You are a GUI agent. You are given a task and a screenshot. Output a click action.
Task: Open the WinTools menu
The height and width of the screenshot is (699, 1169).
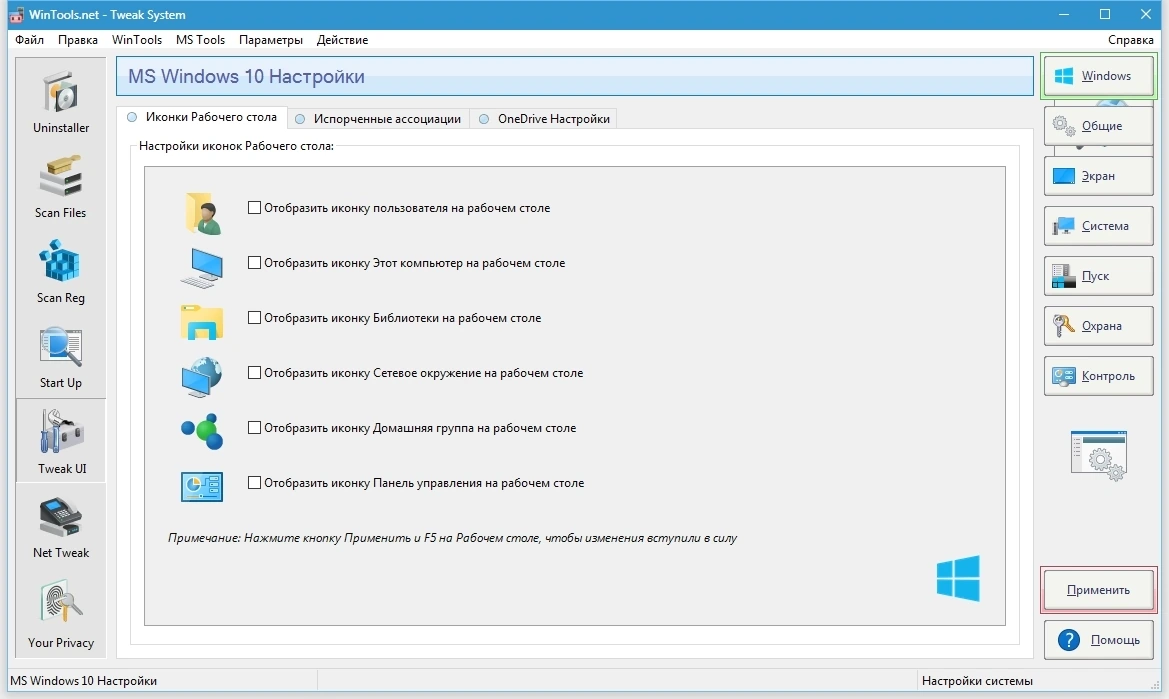point(136,40)
